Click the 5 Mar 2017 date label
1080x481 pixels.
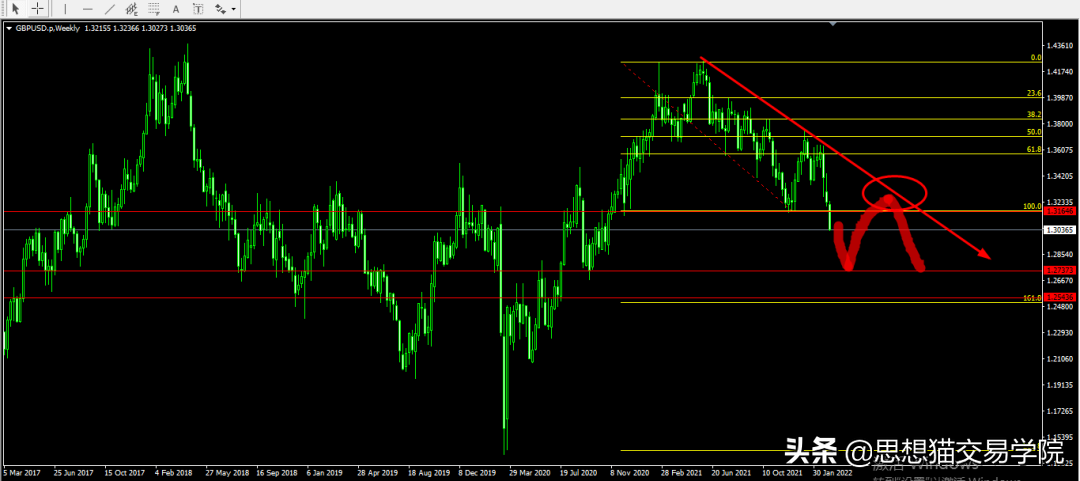point(21,473)
